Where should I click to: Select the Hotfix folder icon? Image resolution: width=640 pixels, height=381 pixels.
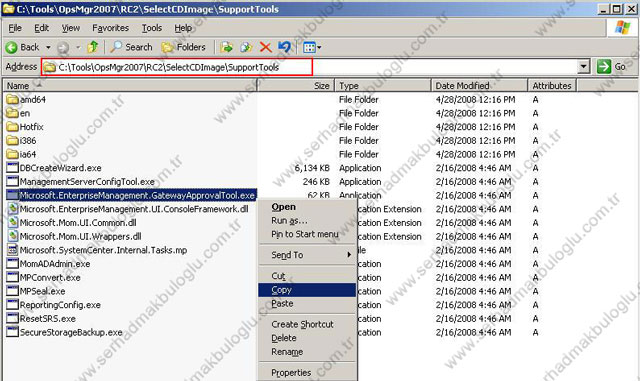[13, 127]
